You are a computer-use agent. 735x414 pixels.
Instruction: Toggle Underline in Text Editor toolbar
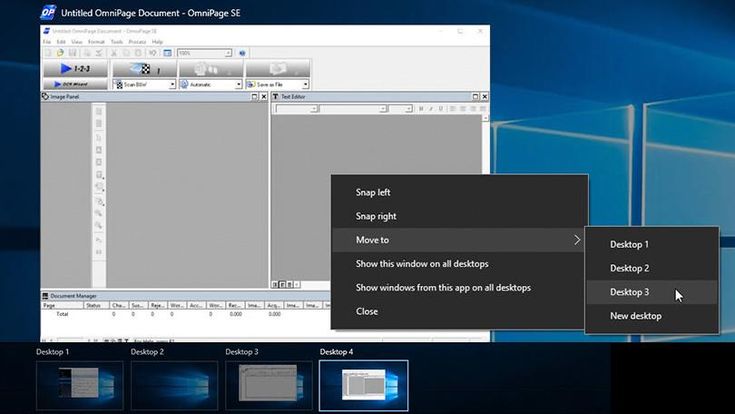[441, 109]
